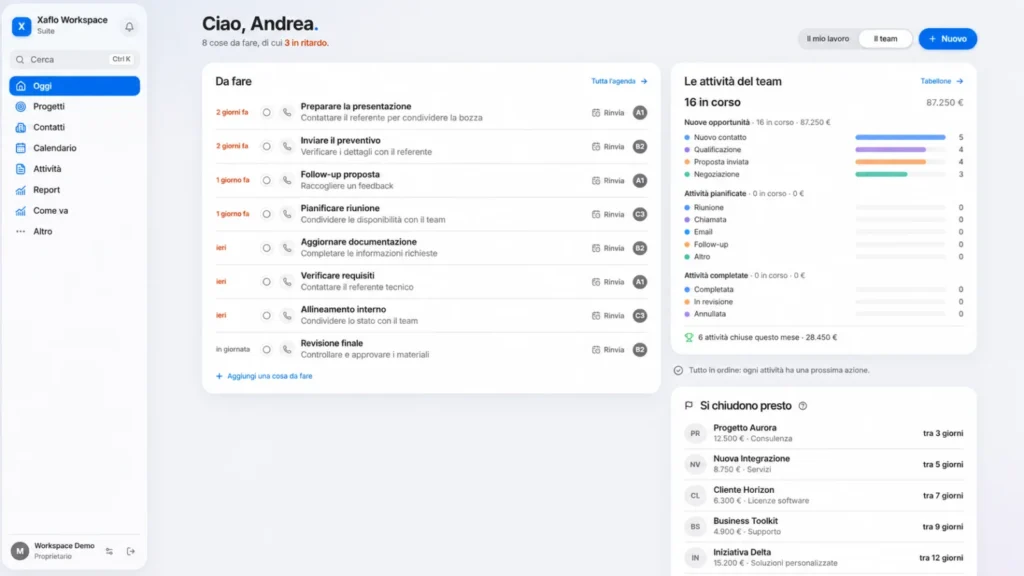Open the Cliente Horizon deal row
The image size is (1024, 576).
(x=824, y=496)
